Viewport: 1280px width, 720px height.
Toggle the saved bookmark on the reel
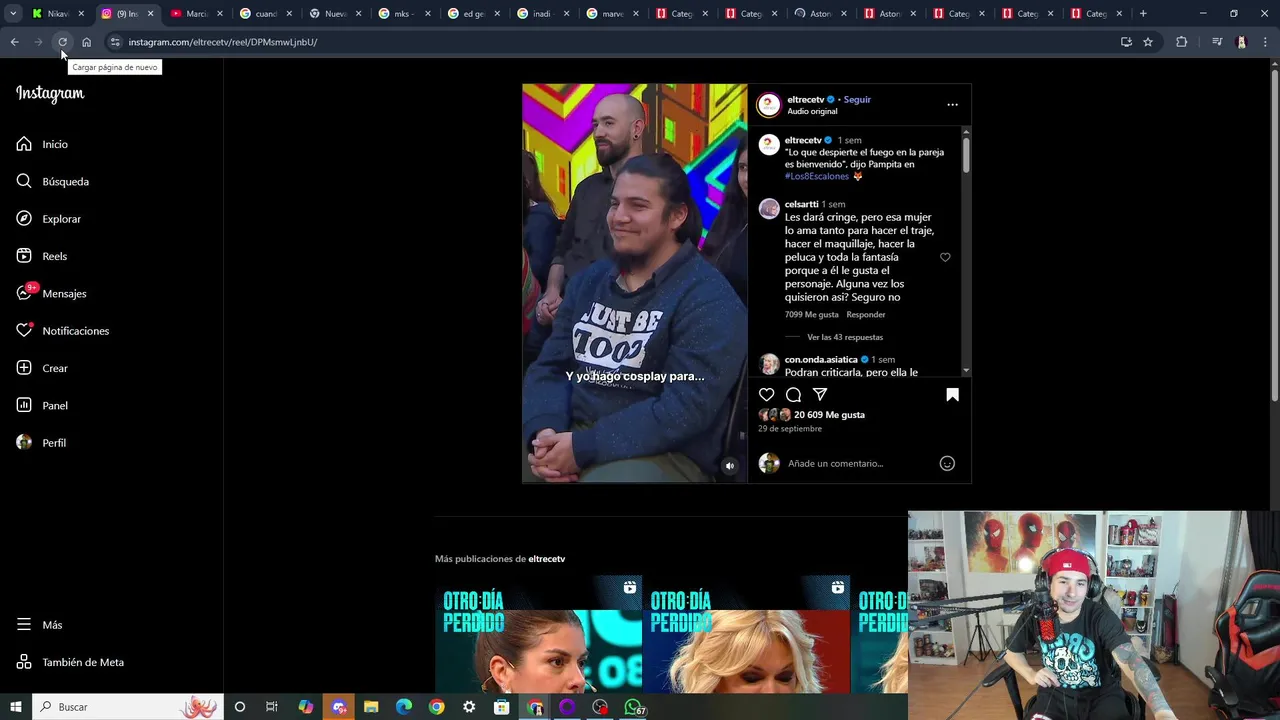click(x=952, y=395)
